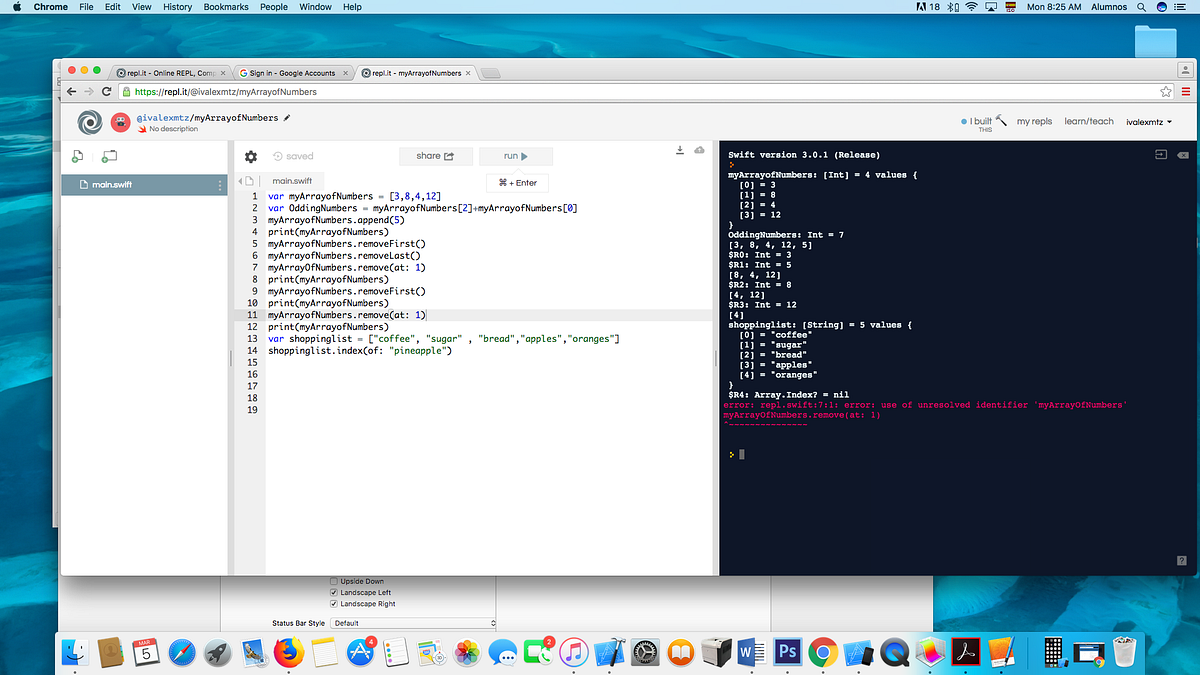Download the project code
This screenshot has height=675, width=1200.
(x=680, y=148)
